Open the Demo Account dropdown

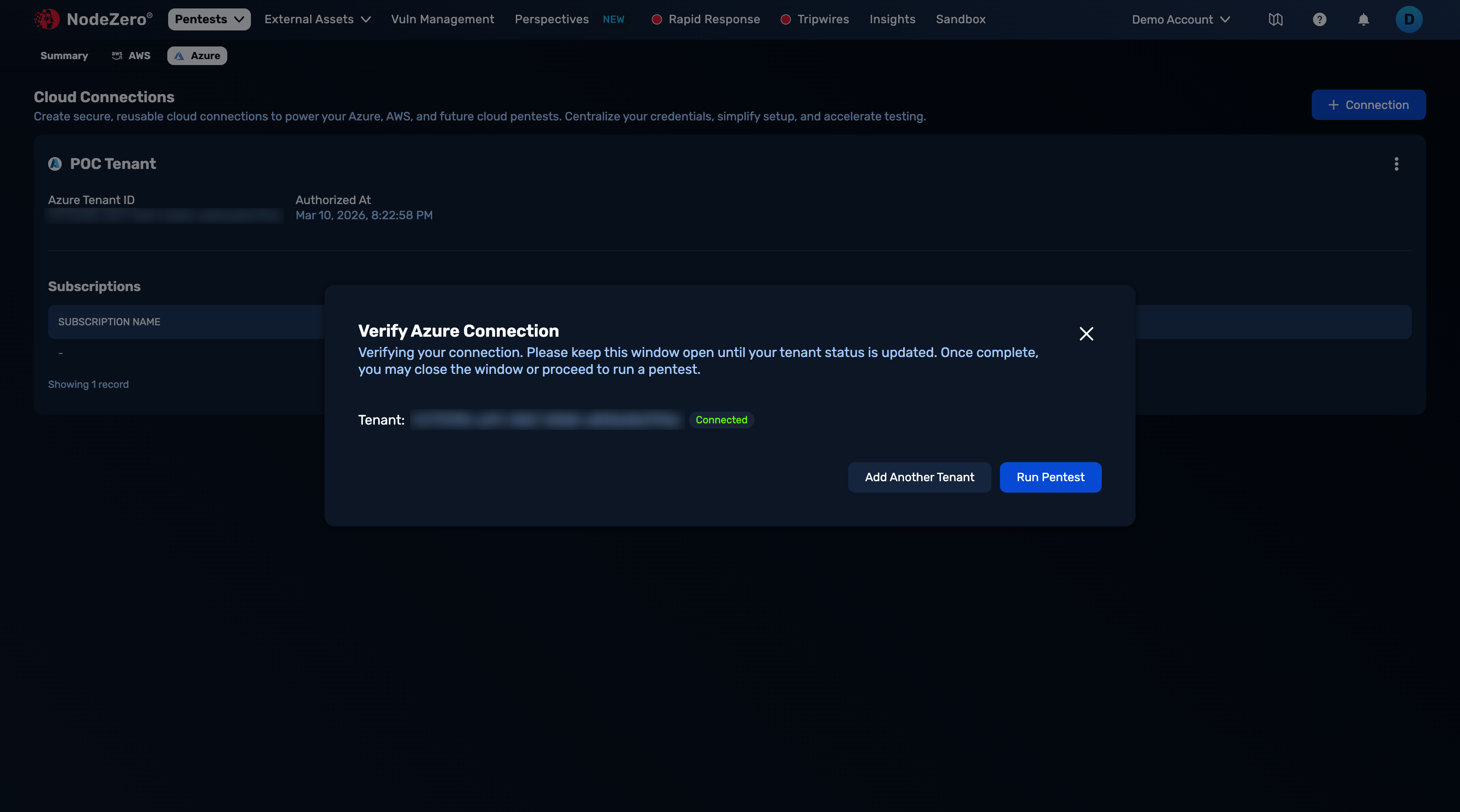tap(1181, 19)
